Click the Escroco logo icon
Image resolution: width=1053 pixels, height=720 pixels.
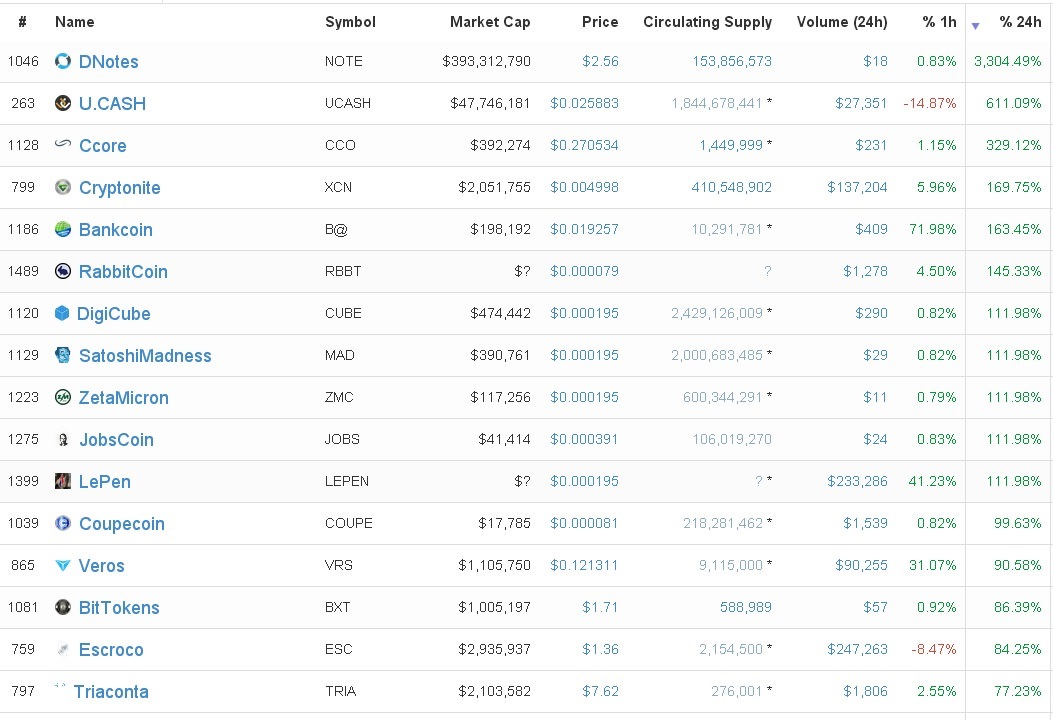[x=62, y=649]
